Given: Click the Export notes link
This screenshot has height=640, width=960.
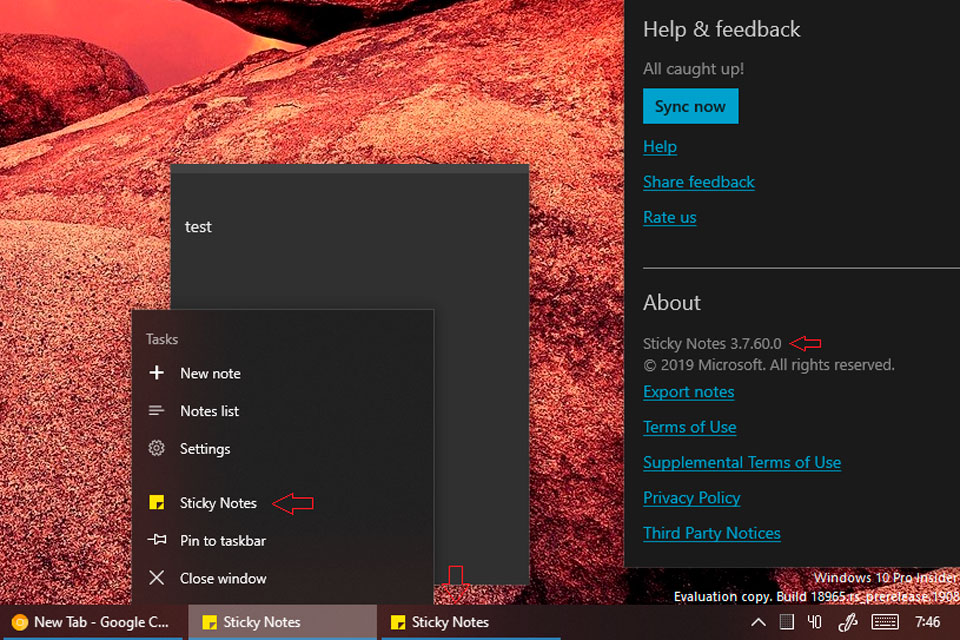Looking at the screenshot, I should [x=688, y=392].
